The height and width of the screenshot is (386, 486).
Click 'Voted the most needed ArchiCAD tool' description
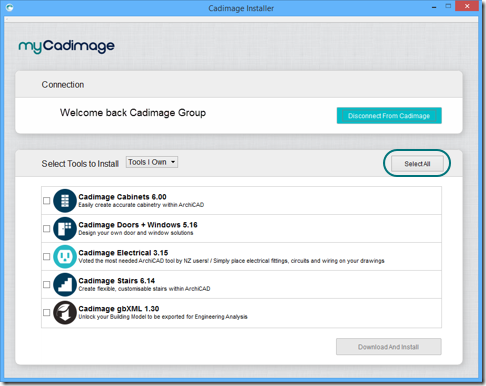coord(231,261)
